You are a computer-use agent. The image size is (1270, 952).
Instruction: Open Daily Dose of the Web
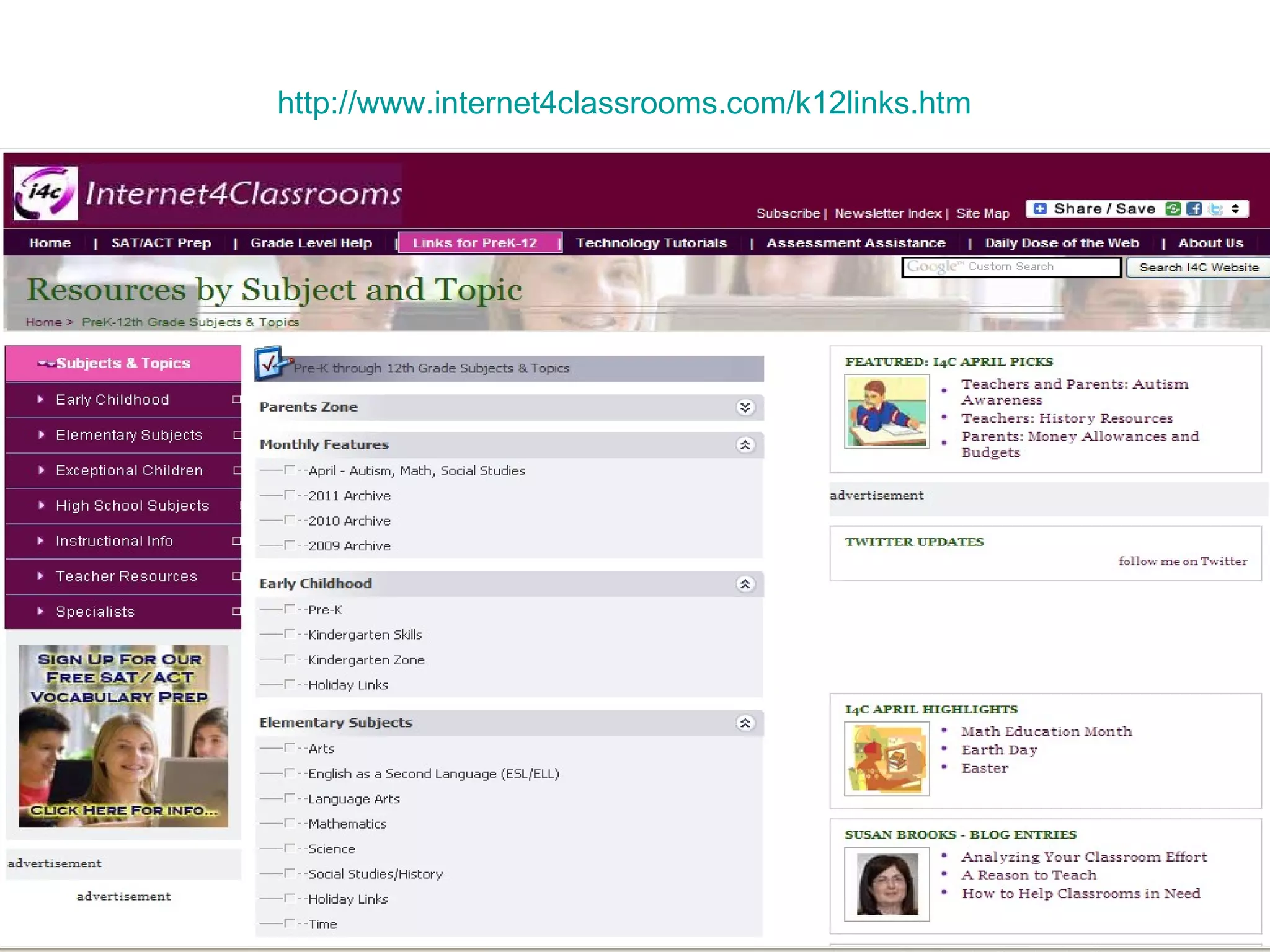[x=1062, y=243]
